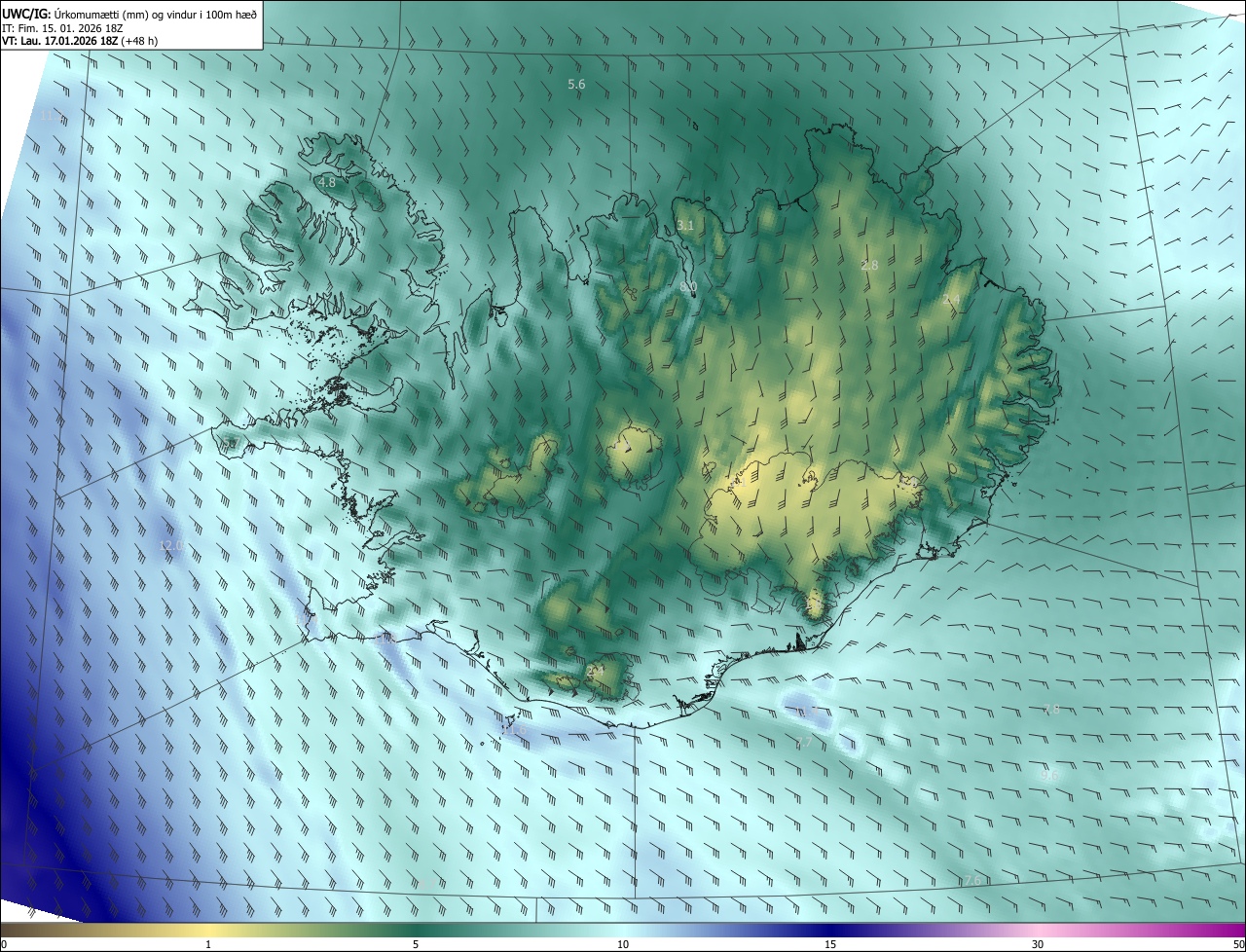Screen dimensions: 1246x952
Task: Click the "12.0" value label offshore southwest
Action: pos(172,545)
